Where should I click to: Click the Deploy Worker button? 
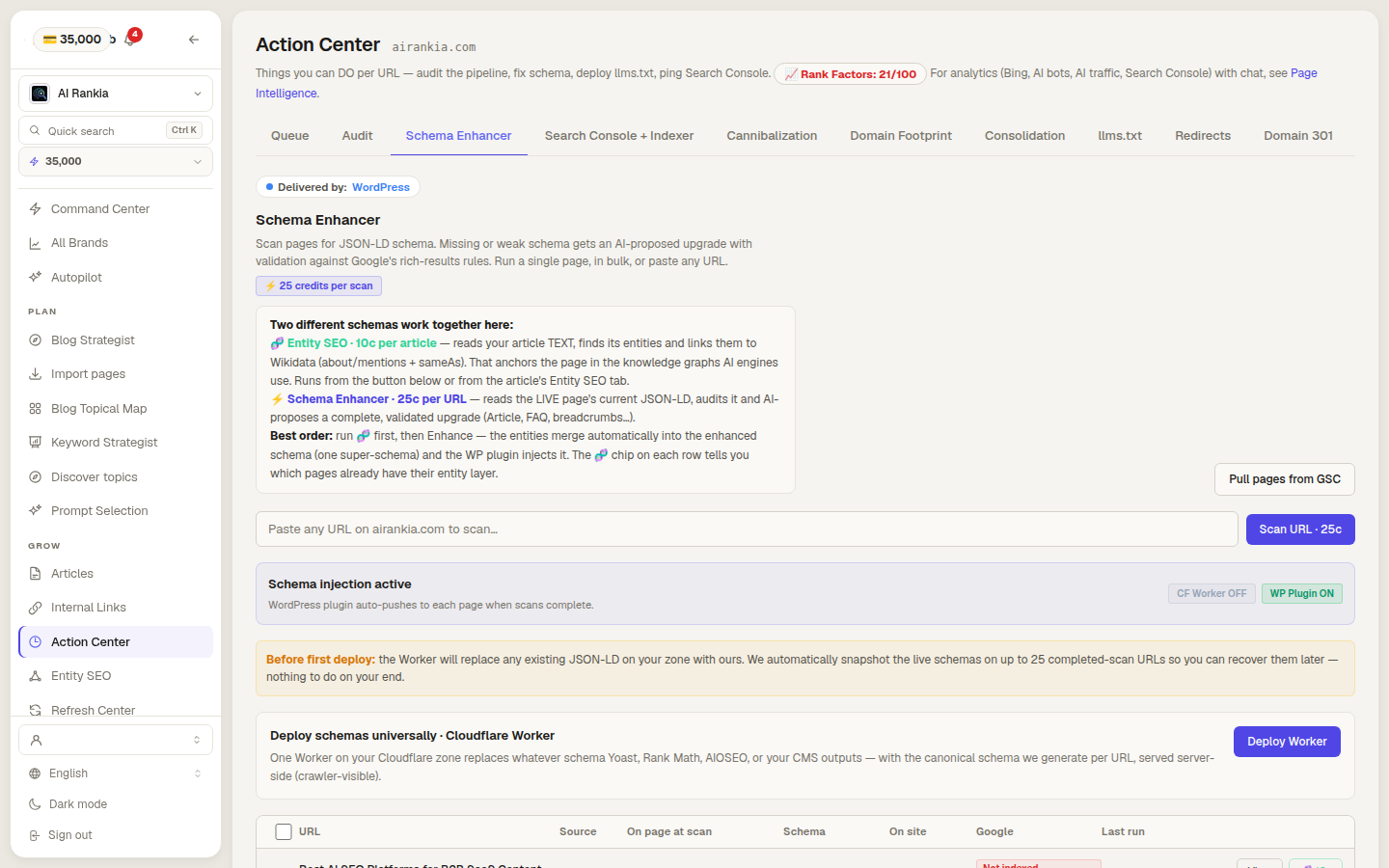(1287, 742)
